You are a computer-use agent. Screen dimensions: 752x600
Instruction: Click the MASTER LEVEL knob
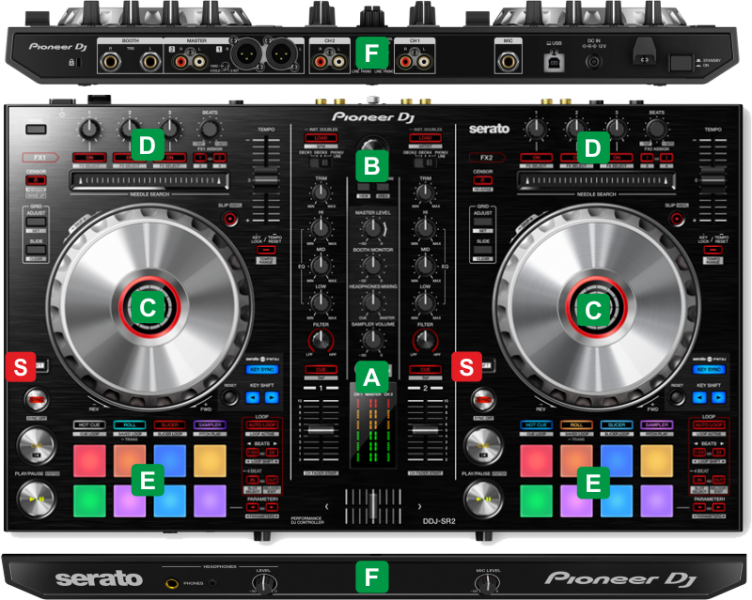click(x=373, y=228)
